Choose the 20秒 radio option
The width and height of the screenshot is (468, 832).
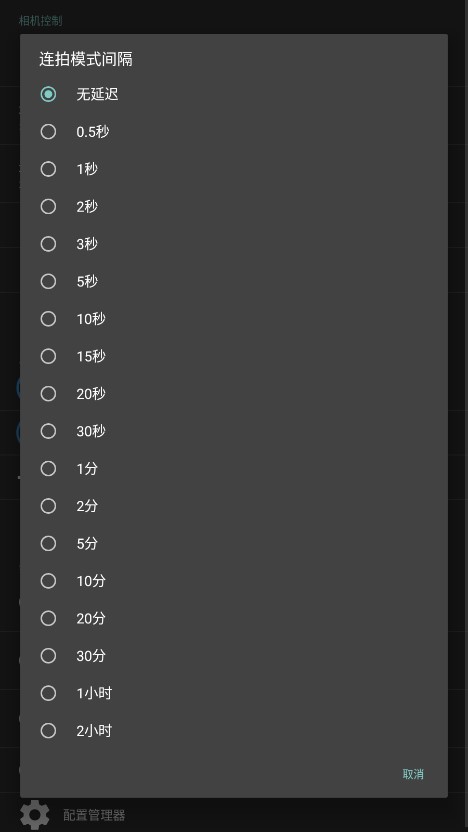pyautogui.click(x=233, y=394)
